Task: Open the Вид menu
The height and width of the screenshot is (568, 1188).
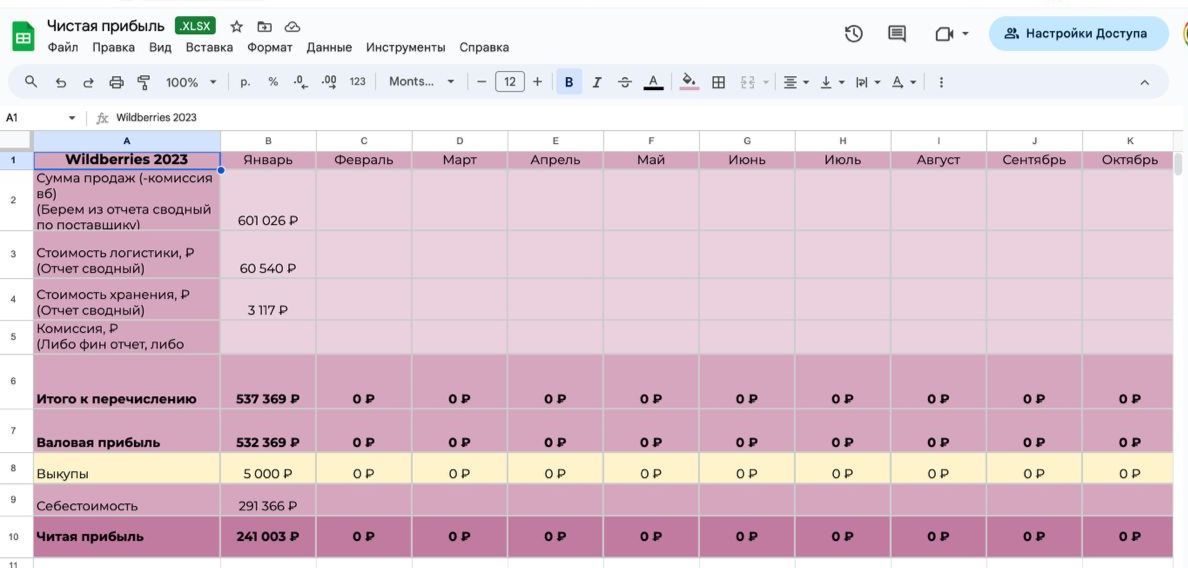Action: point(160,47)
